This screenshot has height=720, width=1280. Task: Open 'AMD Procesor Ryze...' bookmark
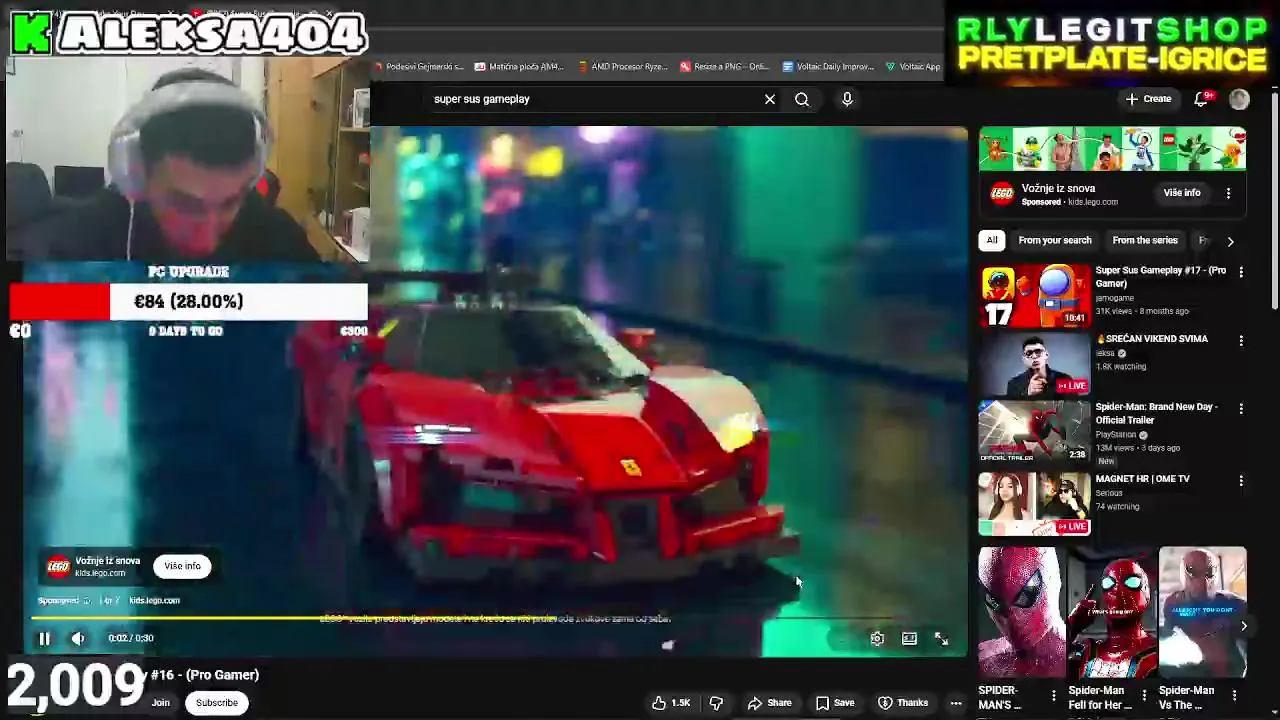(622, 67)
